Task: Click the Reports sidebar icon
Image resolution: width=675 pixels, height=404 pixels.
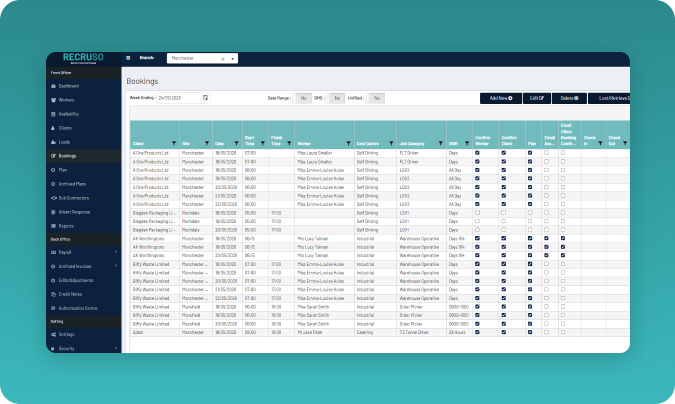Action: coord(53,226)
